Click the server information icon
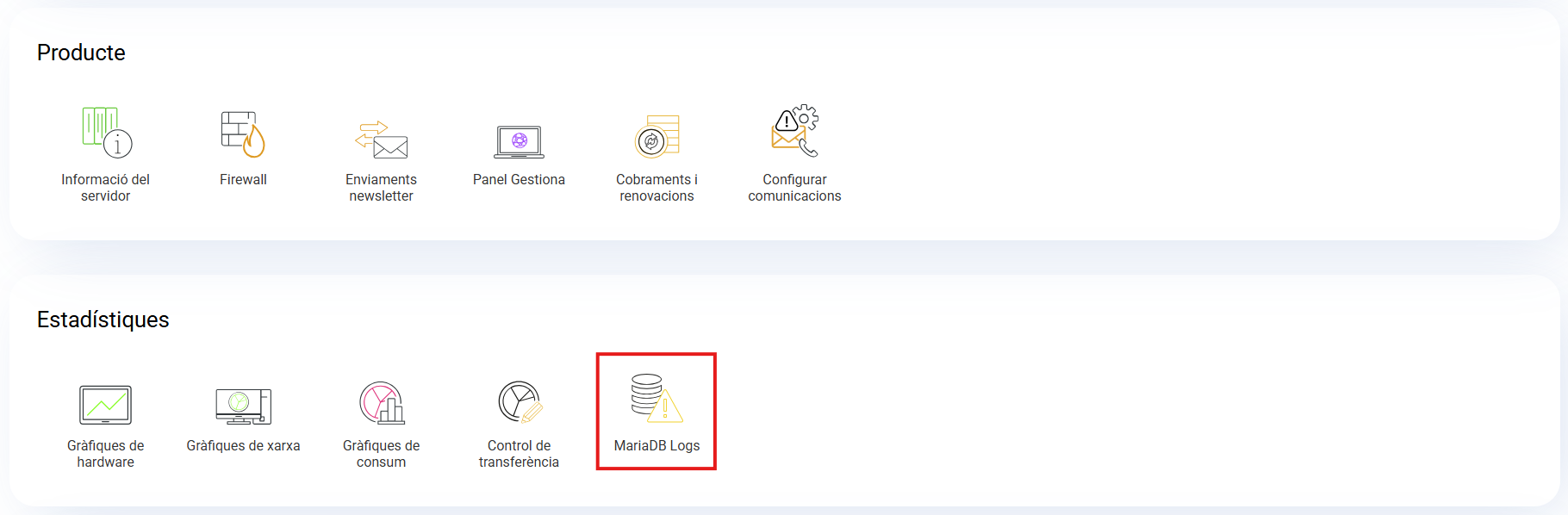This screenshot has height=515, width=1568. (x=106, y=133)
